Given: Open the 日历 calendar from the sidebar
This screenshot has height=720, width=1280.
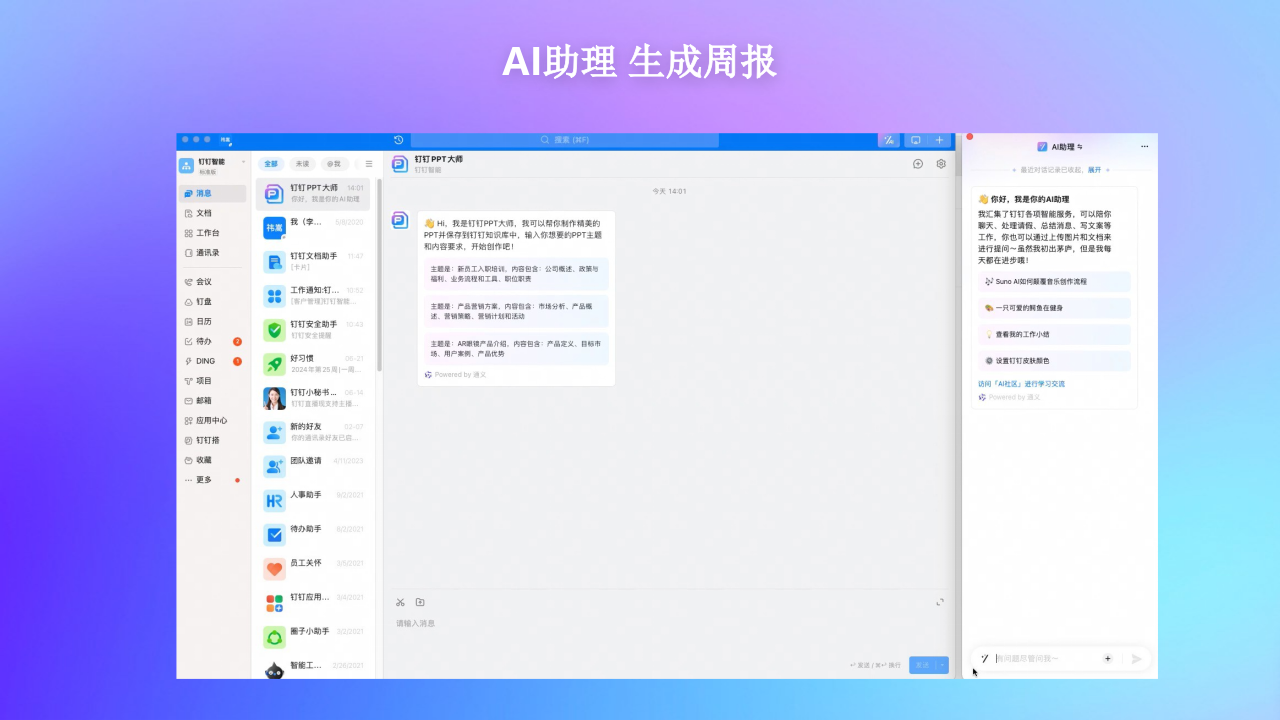Looking at the screenshot, I should [203, 321].
